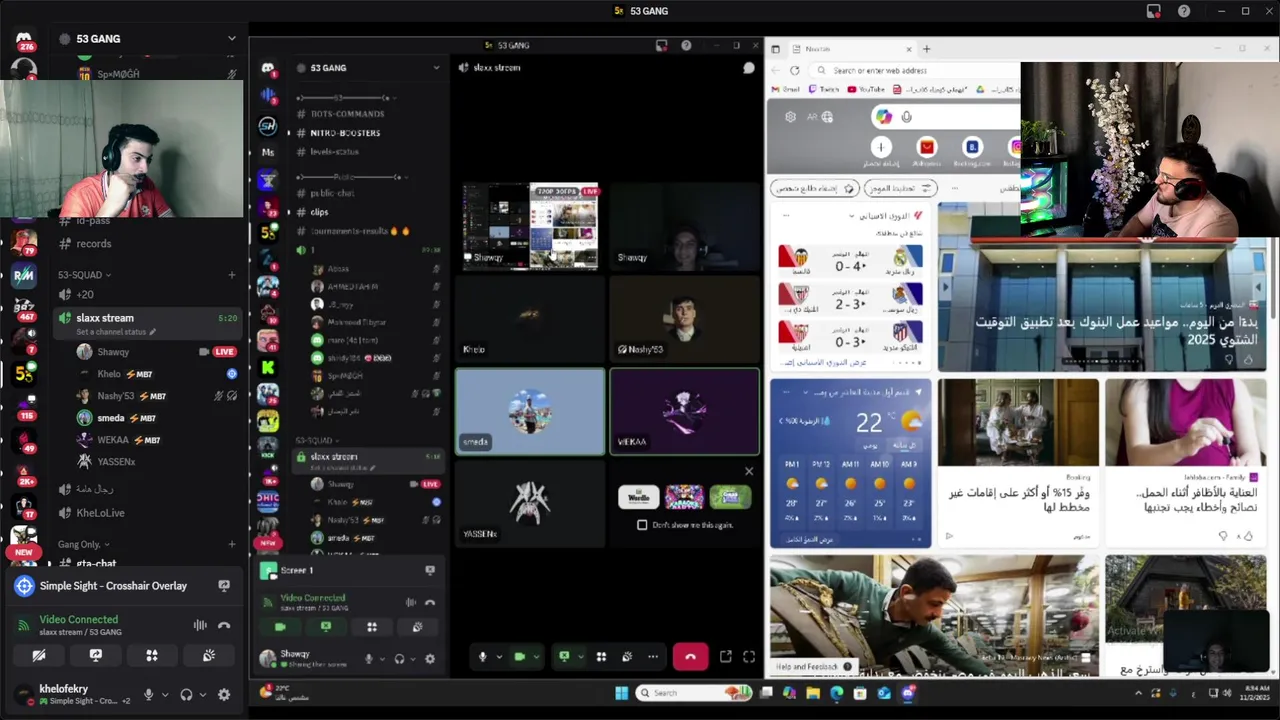Focus the browser address bar
Viewport: 1280px width, 720px height.
coord(915,71)
